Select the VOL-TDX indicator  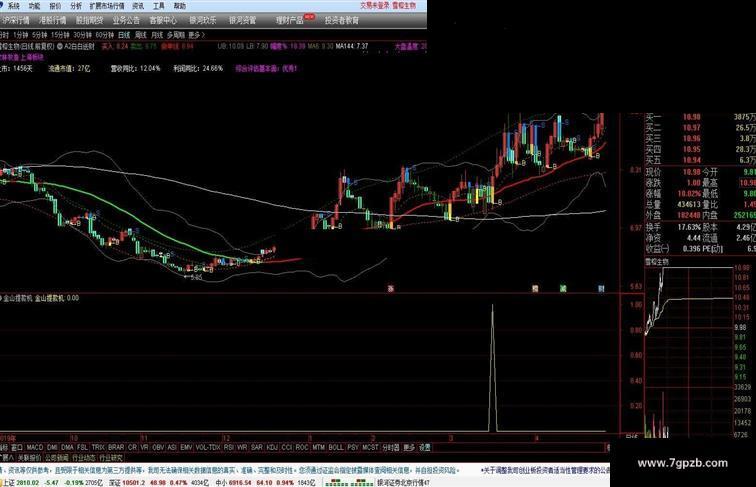(x=208, y=447)
